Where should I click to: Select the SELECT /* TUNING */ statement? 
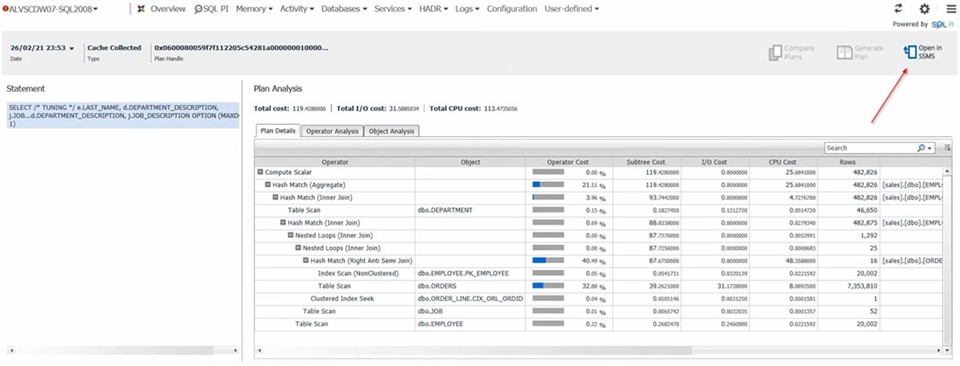pos(122,115)
